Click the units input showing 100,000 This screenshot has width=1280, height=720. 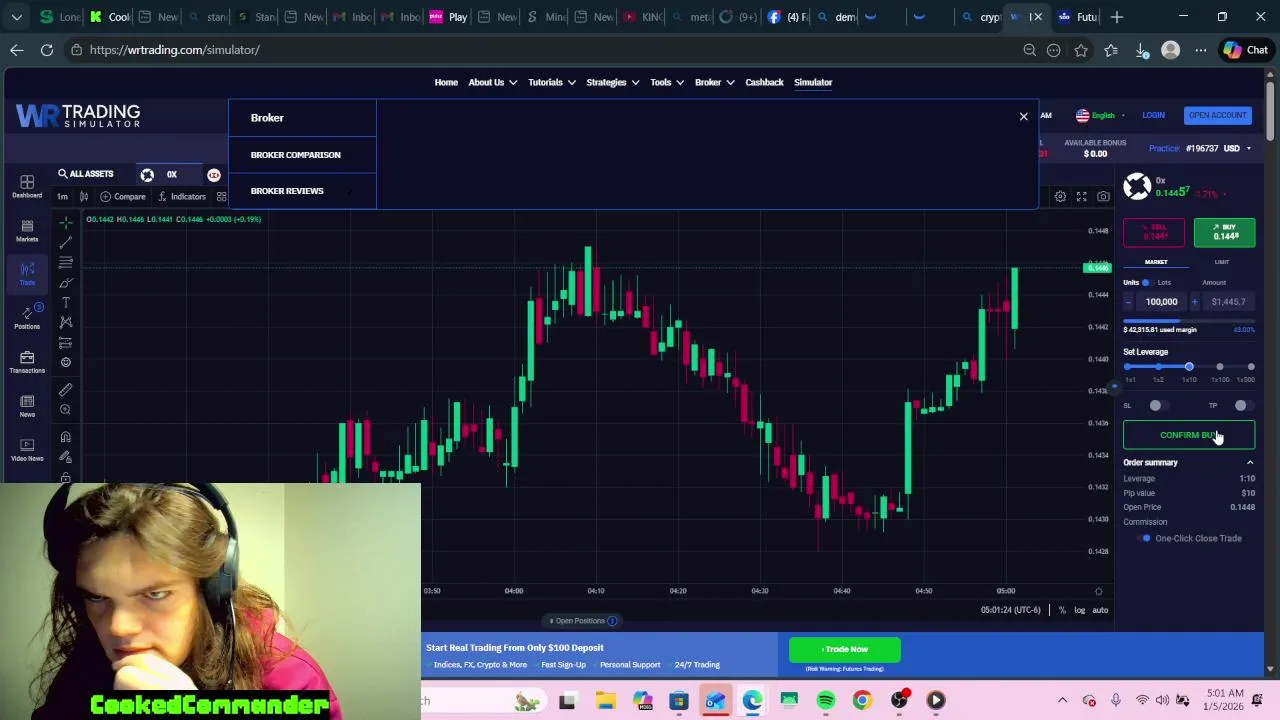click(x=1161, y=302)
